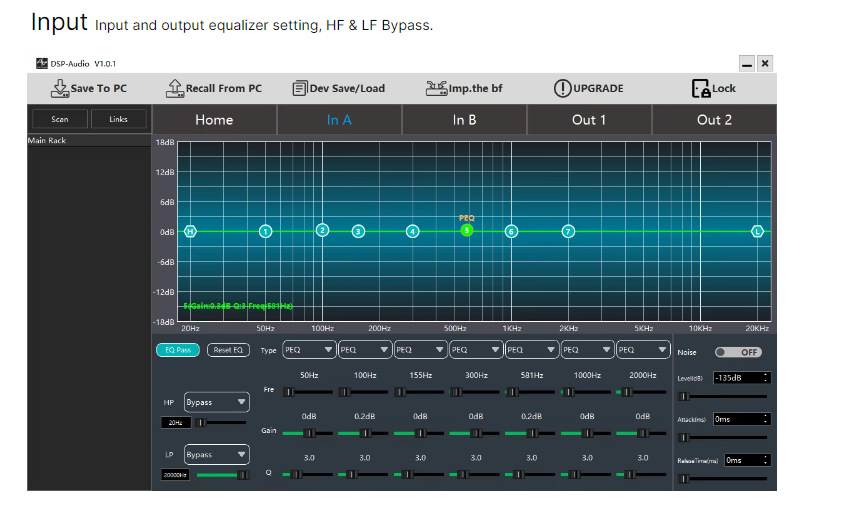Viewport: 842px width, 510px height.
Task: Click the Scan button
Action: pos(60,119)
